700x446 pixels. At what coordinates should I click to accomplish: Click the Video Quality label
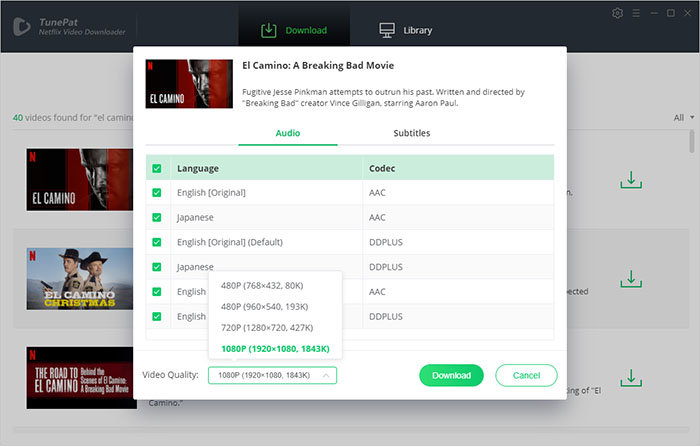click(x=170, y=375)
